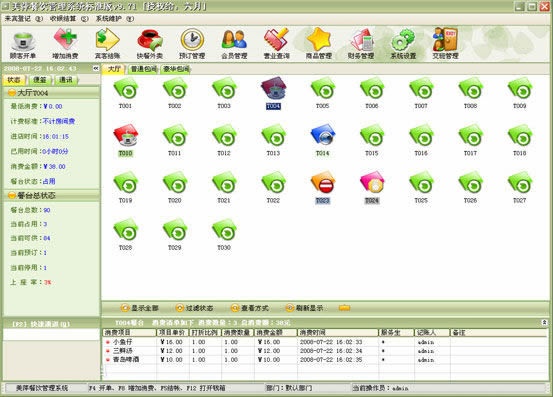The image size is (553, 397).
Task: Switch to the 普通包间 tab
Action: coord(143,69)
